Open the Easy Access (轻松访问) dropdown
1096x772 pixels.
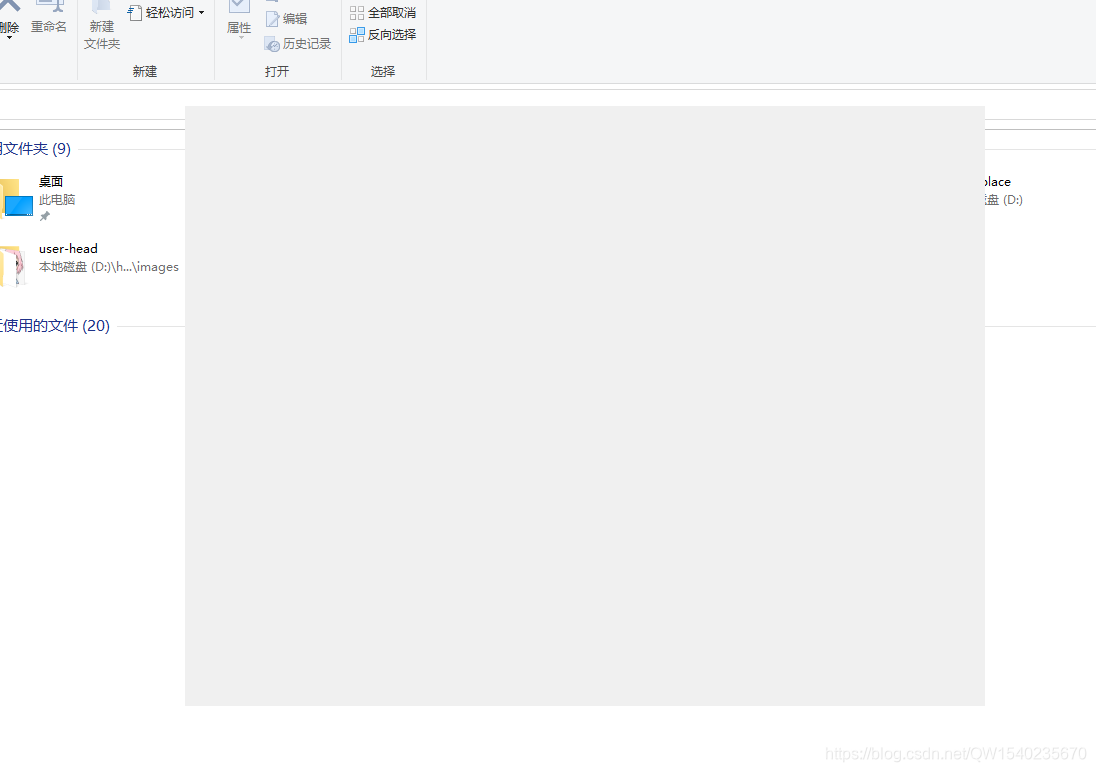click(x=166, y=13)
